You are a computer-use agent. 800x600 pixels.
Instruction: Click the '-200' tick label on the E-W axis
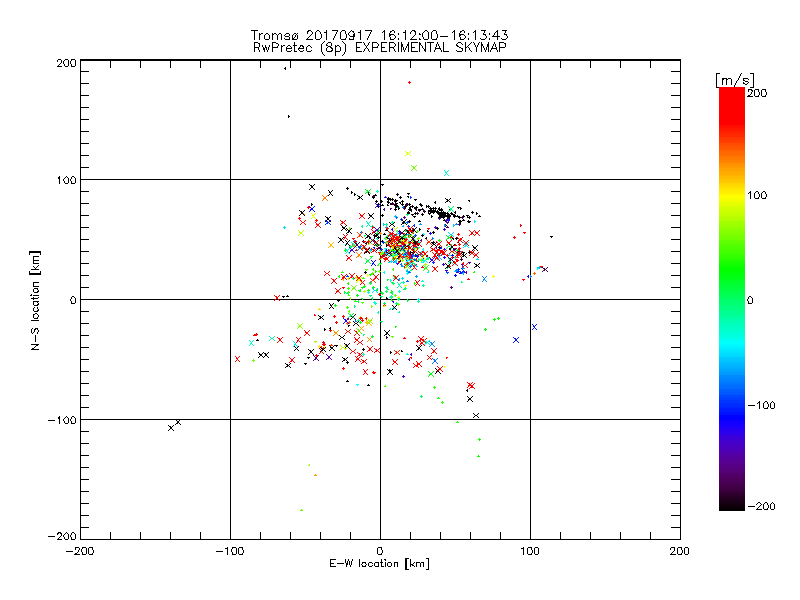tap(80, 551)
